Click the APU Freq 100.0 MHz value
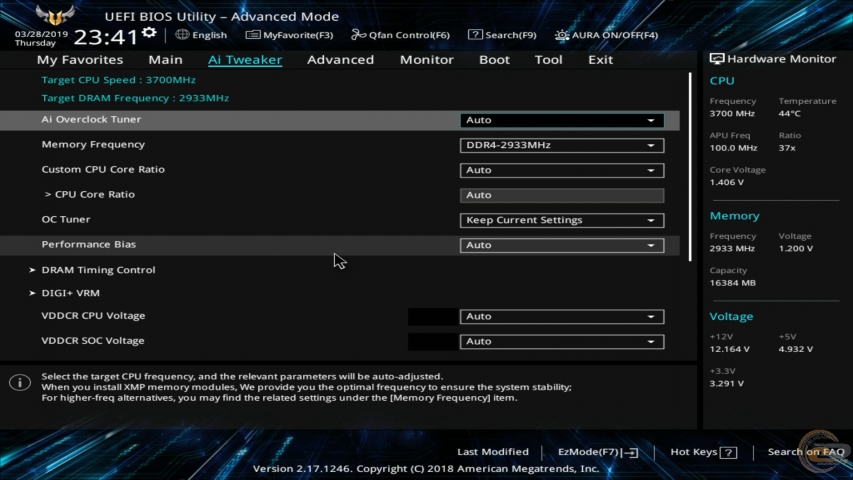The height and width of the screenshot is (480, 853). (733, 148)
